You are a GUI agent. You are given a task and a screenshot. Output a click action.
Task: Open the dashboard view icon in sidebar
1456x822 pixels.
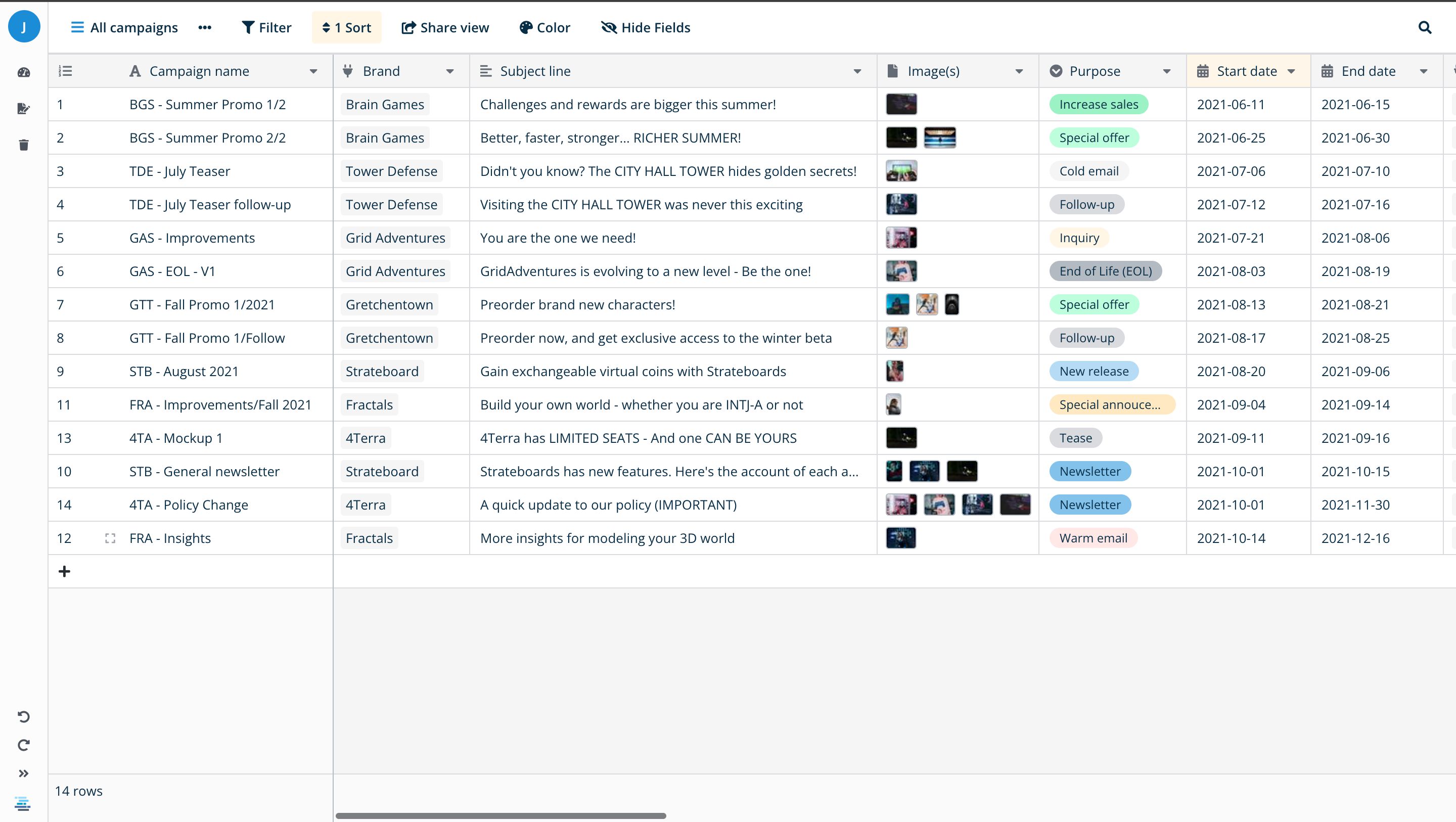click(x=23, y=72)
